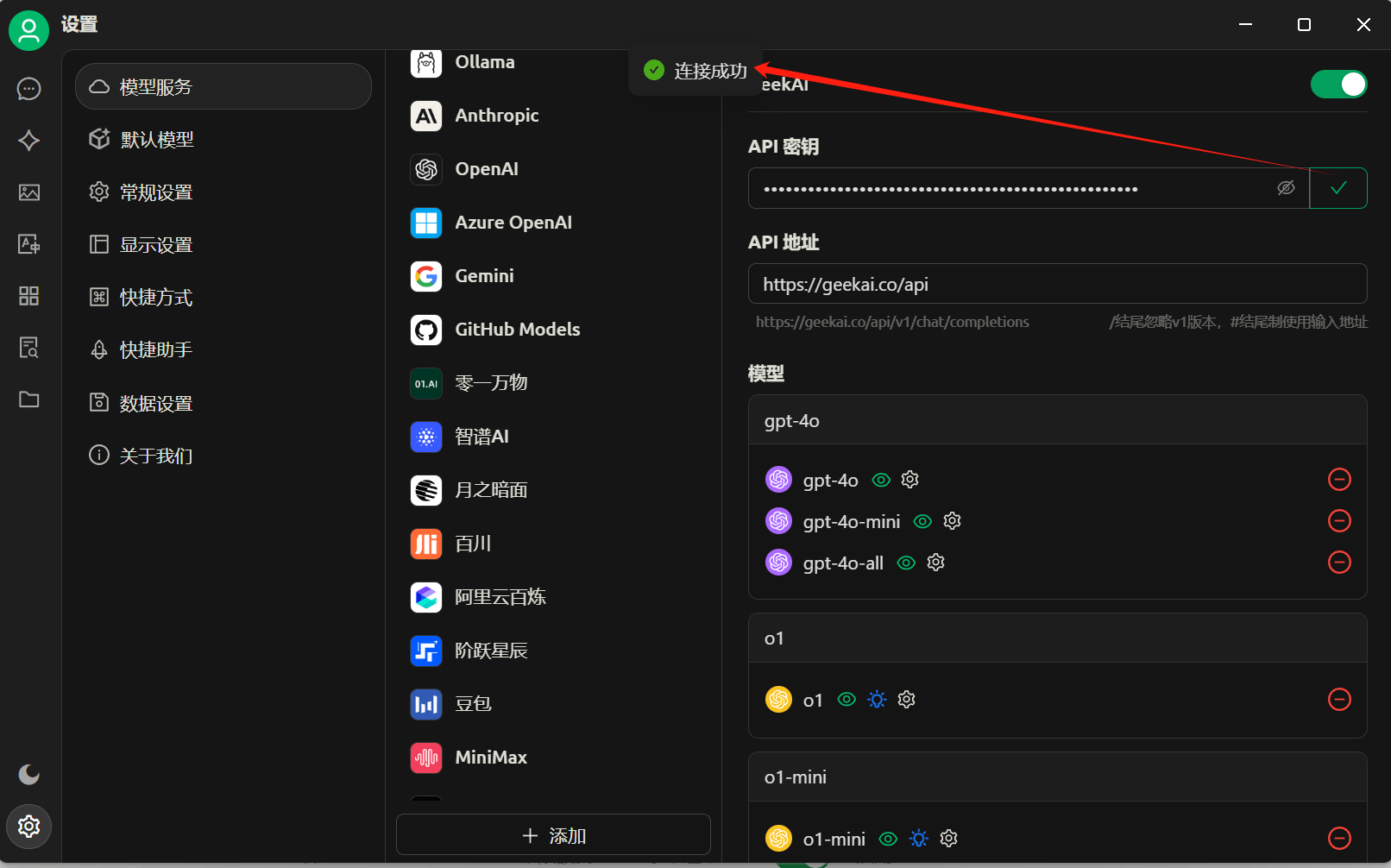Select 常规设置 settings menu
The image size is (1391, 868).
click(x=223, y=192)
